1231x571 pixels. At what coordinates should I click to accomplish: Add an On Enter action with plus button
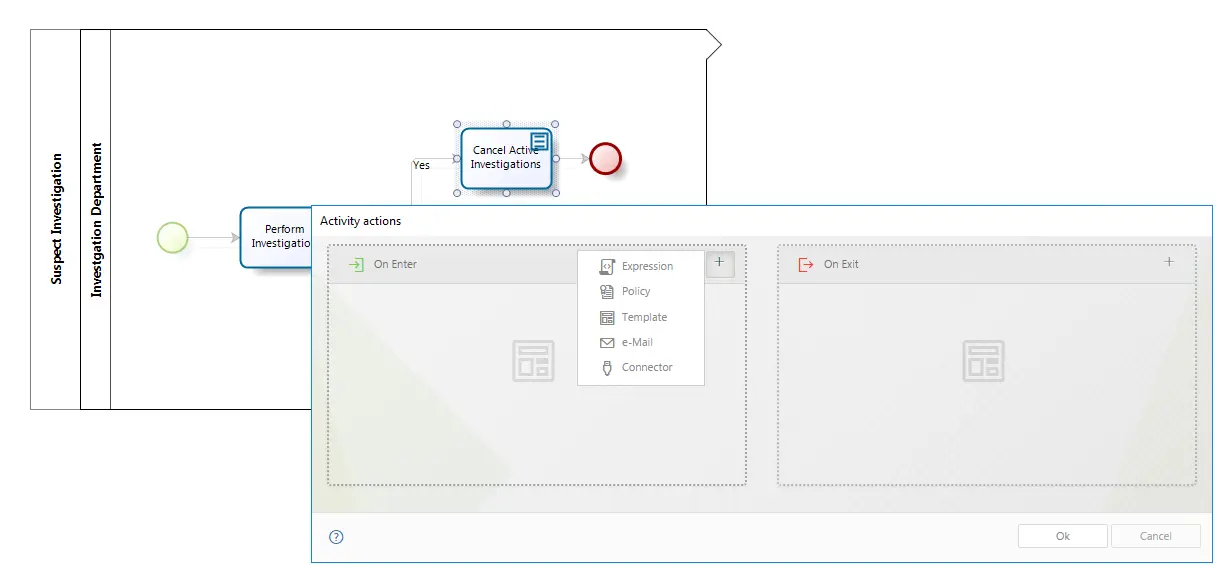coord(720,263)
